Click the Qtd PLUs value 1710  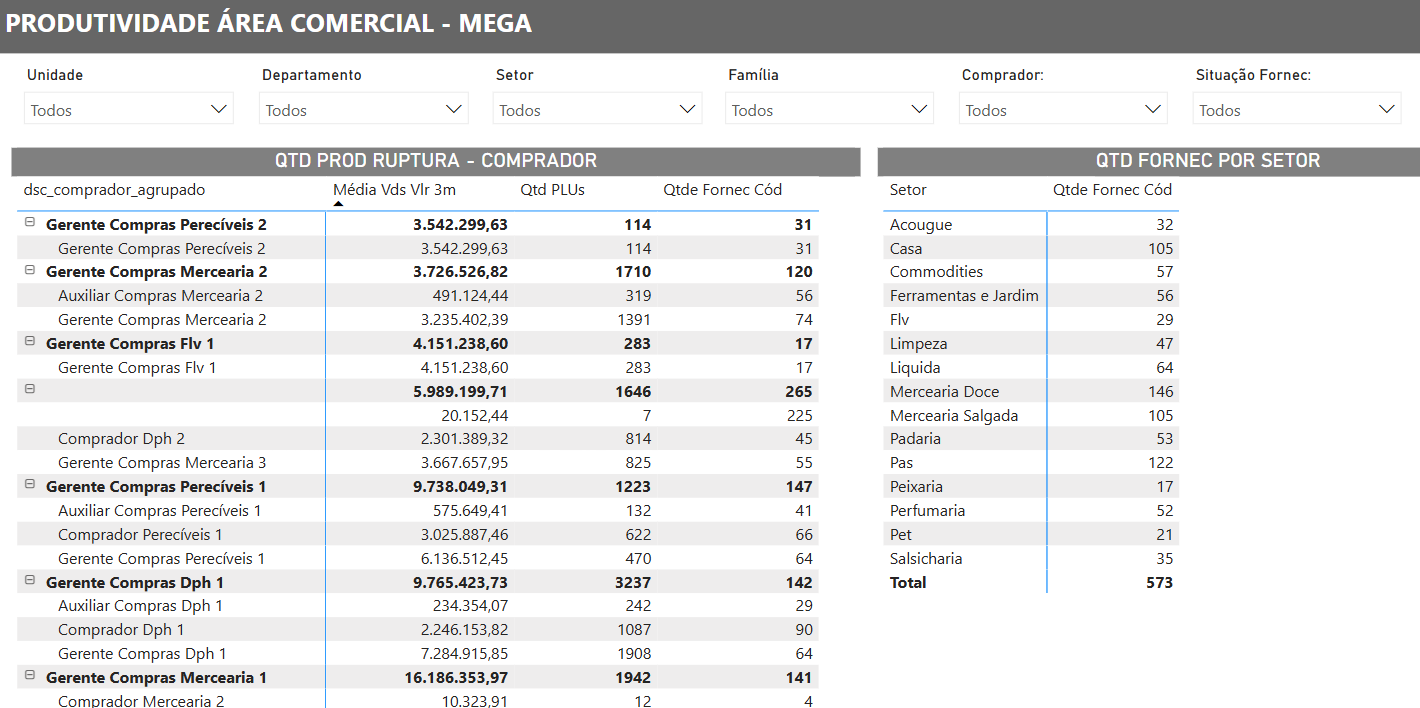pyautogui.click(x=634, y=271)
